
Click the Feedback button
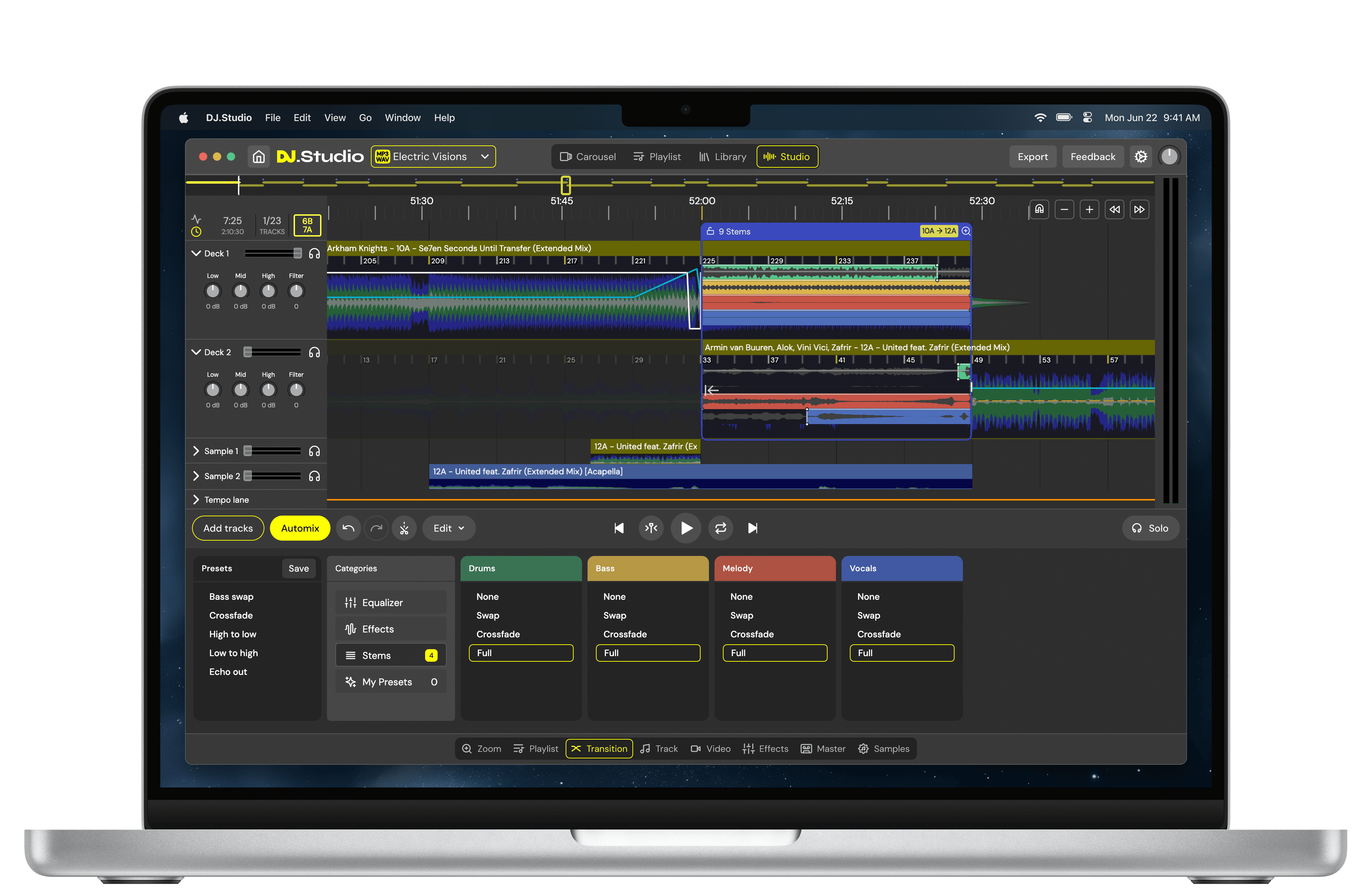pyautogui.click(x=1092, y=157)
